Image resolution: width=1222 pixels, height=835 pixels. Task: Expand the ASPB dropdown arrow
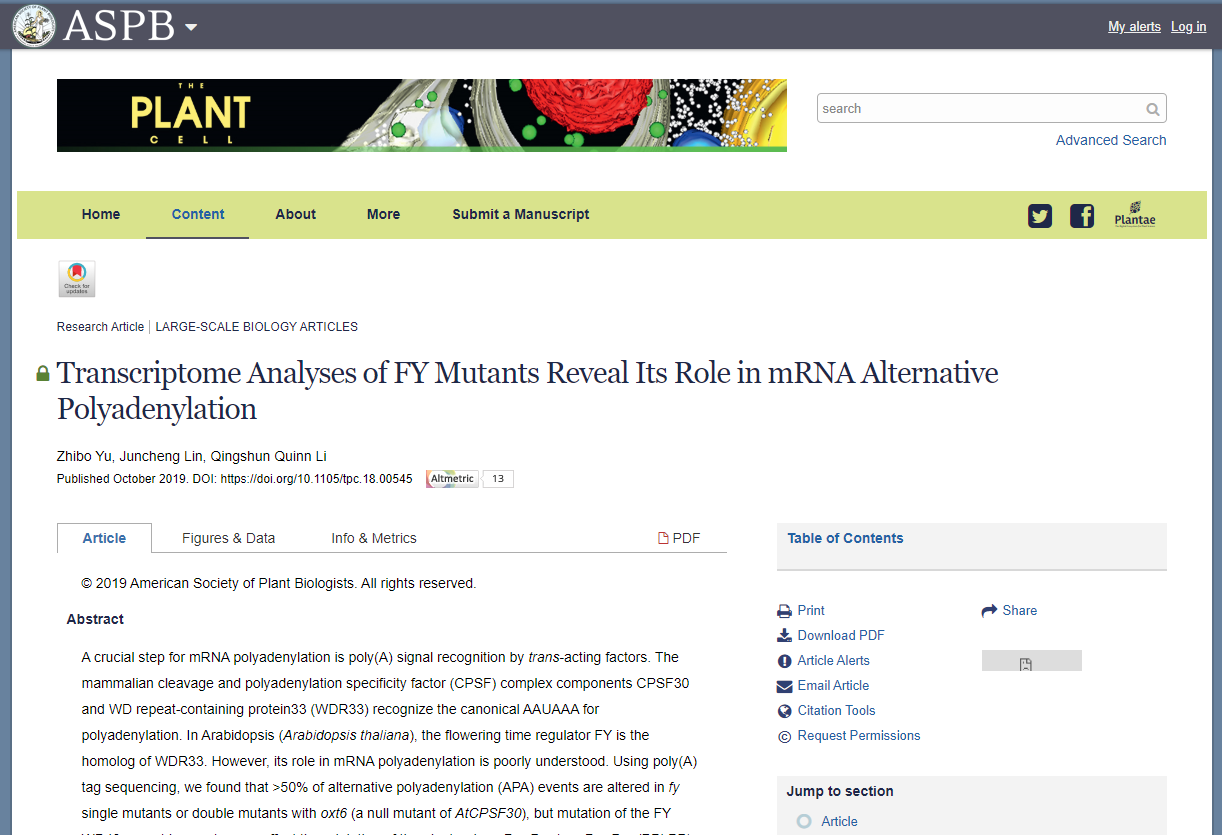click(190, 27)
